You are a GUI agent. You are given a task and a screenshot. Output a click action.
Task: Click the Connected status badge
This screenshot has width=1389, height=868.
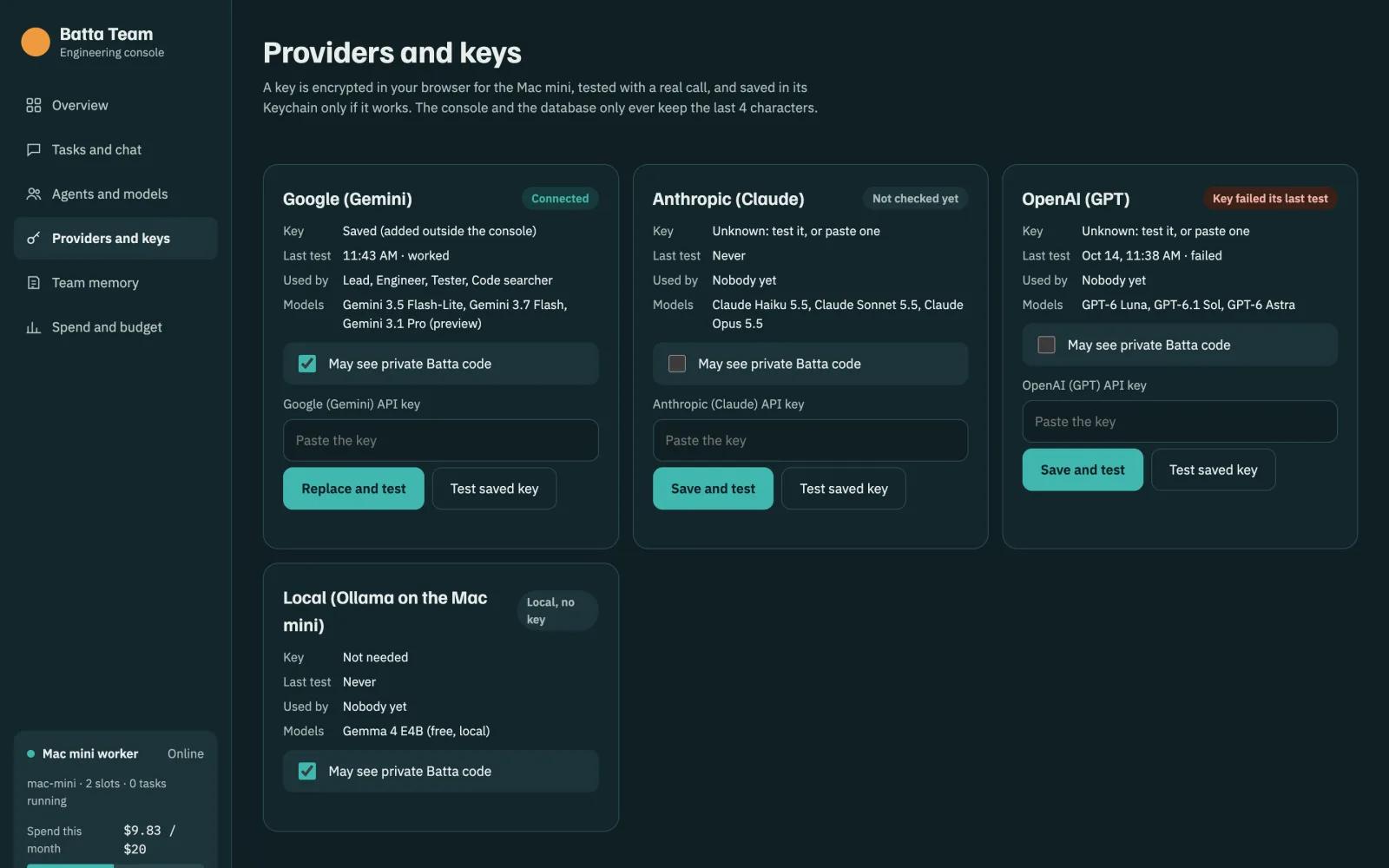[560, 199]
